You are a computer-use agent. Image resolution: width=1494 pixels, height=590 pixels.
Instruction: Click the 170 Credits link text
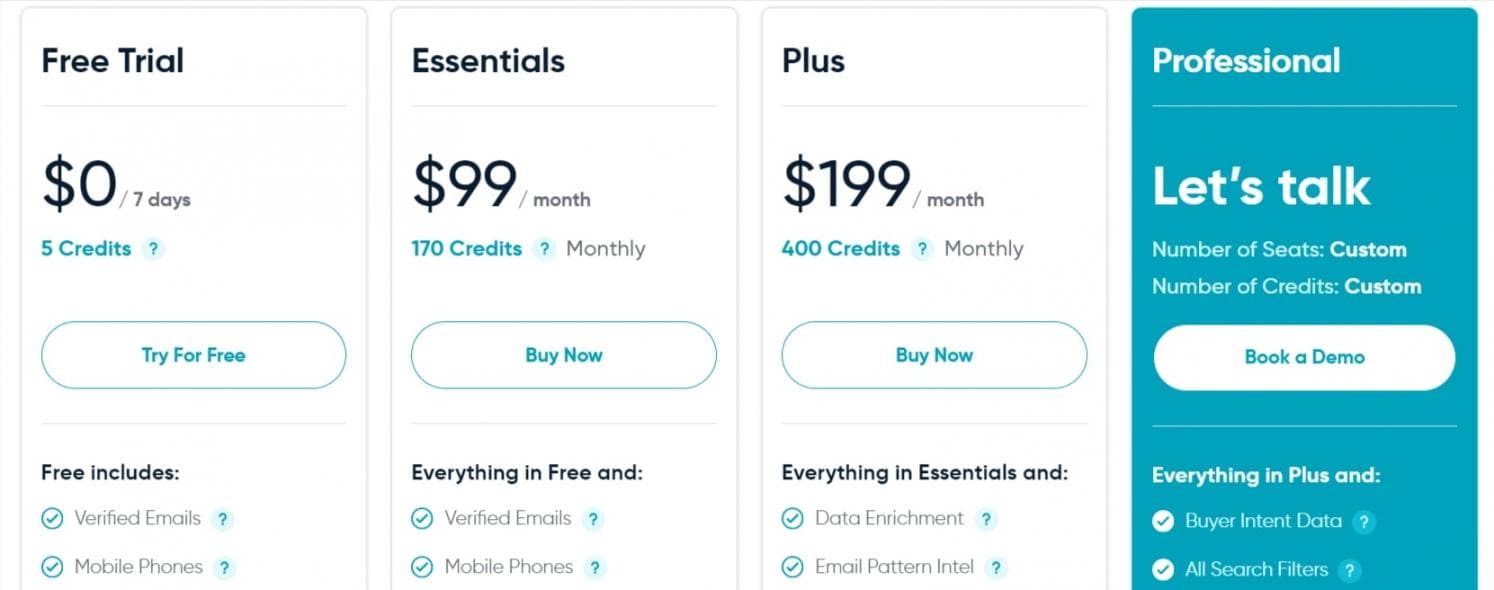[x=466, y=249]
